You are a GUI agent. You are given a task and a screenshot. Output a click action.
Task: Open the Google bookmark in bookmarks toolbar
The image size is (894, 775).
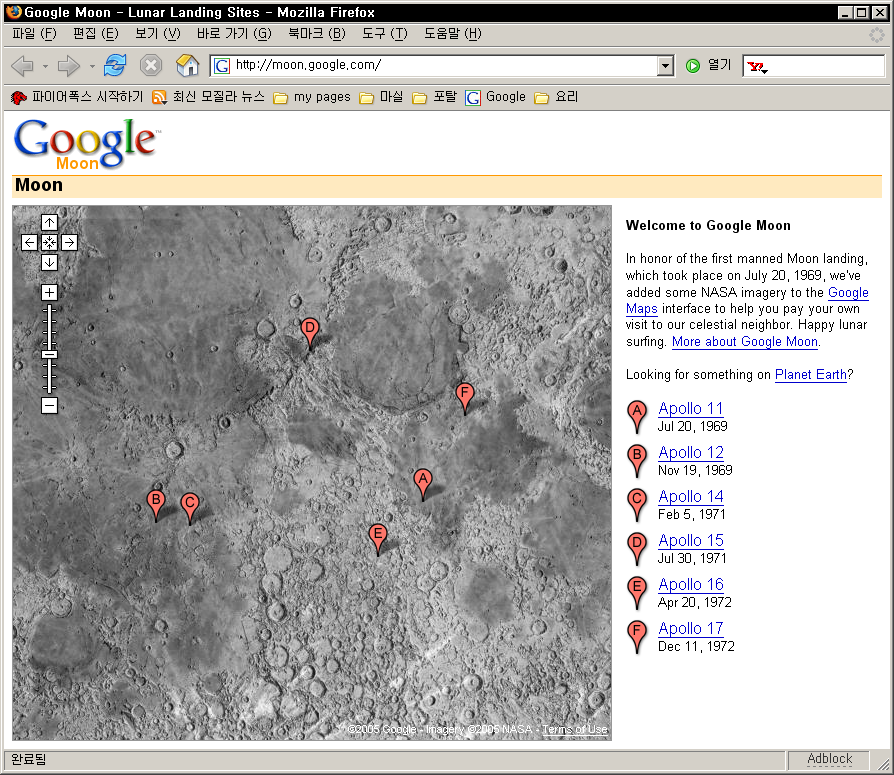495,97
